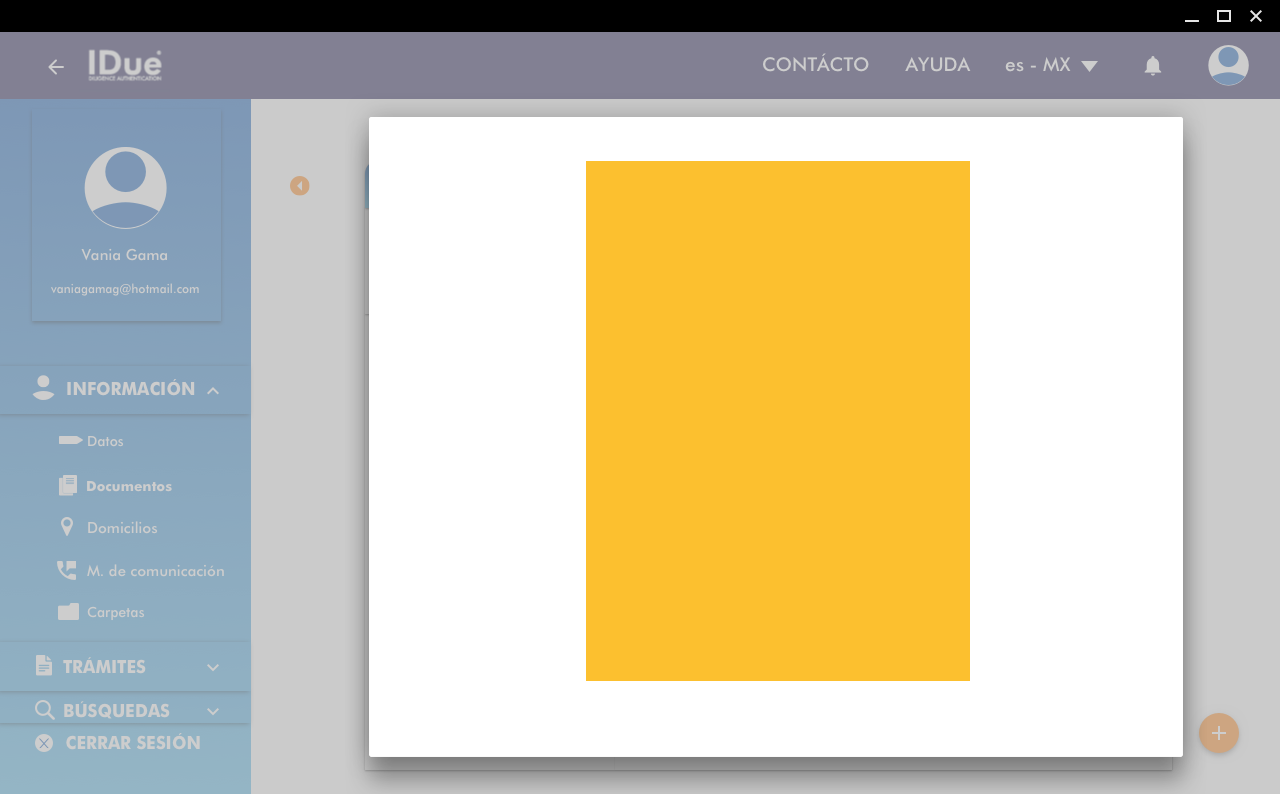The height and width of the screenshot is (794, 1280).
Task: Open the user avatar menu in header
Action: [1227, 66]
